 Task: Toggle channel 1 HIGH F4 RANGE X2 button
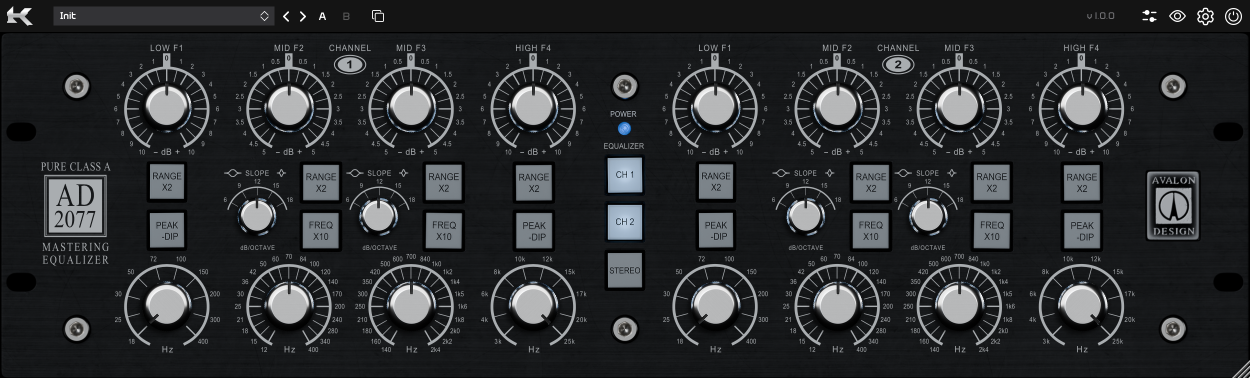pyautogui.click(x=533, y=183)
